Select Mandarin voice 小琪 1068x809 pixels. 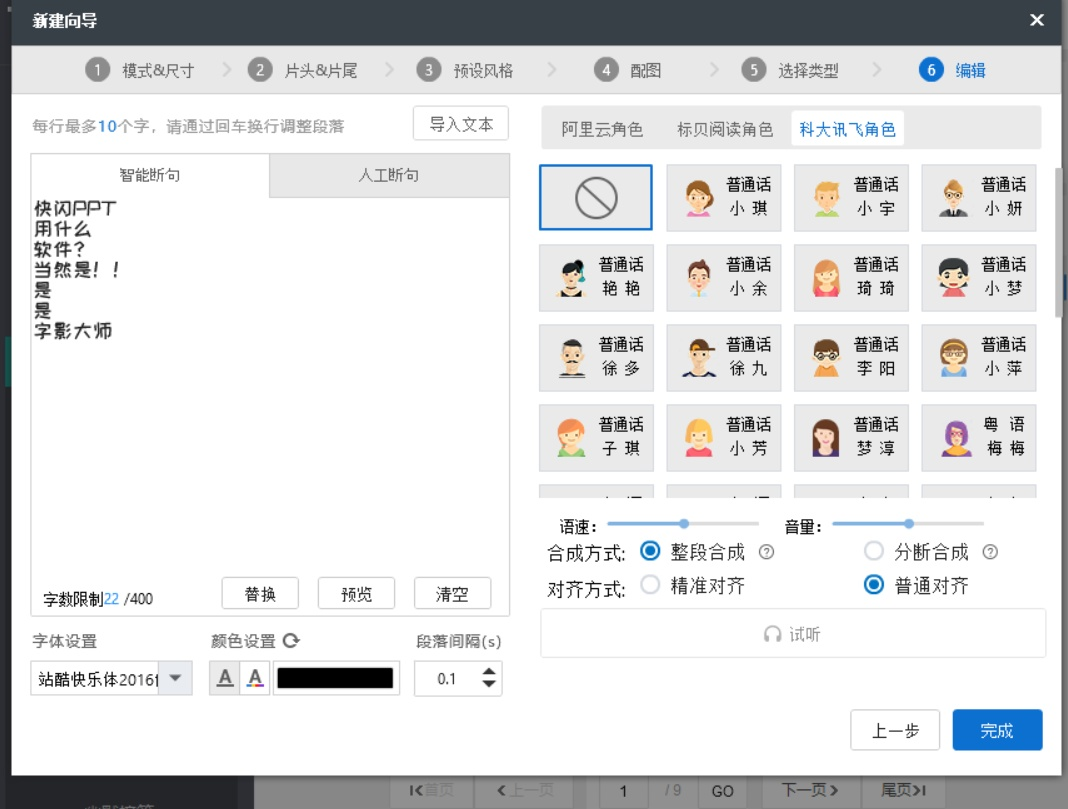724,197
